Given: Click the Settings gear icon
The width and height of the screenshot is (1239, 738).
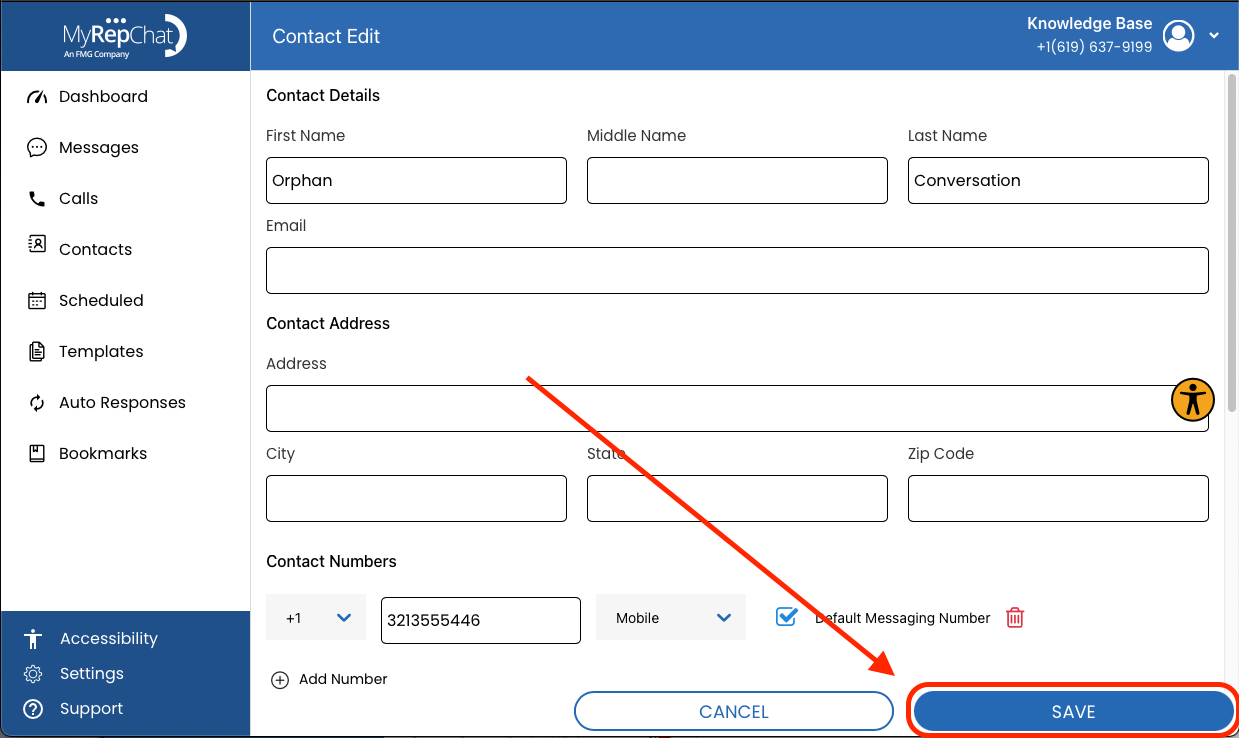Looking at the screenshot, I should (33, 674).
